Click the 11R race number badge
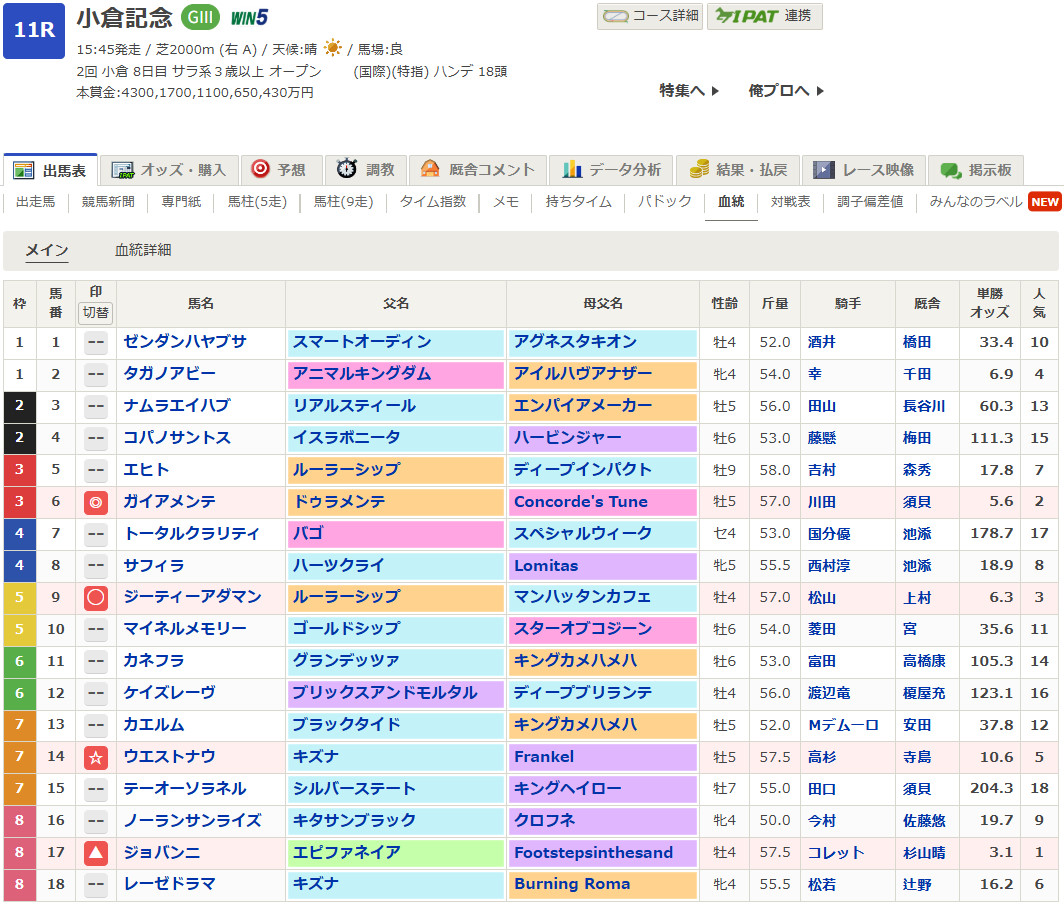Image resolution: width=1064 pixels, height=906 pixels. 34,31
